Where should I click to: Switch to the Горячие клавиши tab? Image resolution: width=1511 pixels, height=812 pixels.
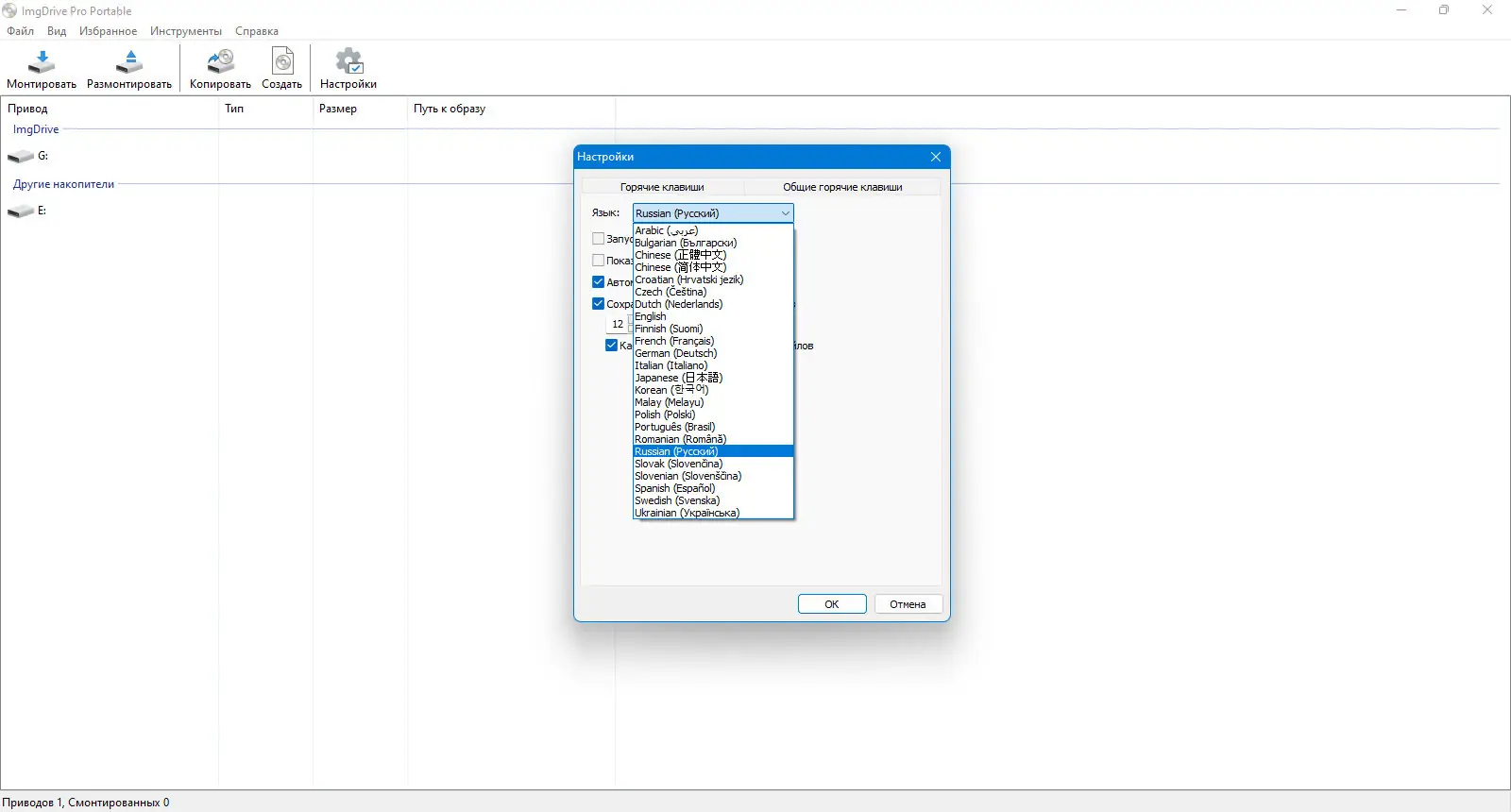(662, 187)
